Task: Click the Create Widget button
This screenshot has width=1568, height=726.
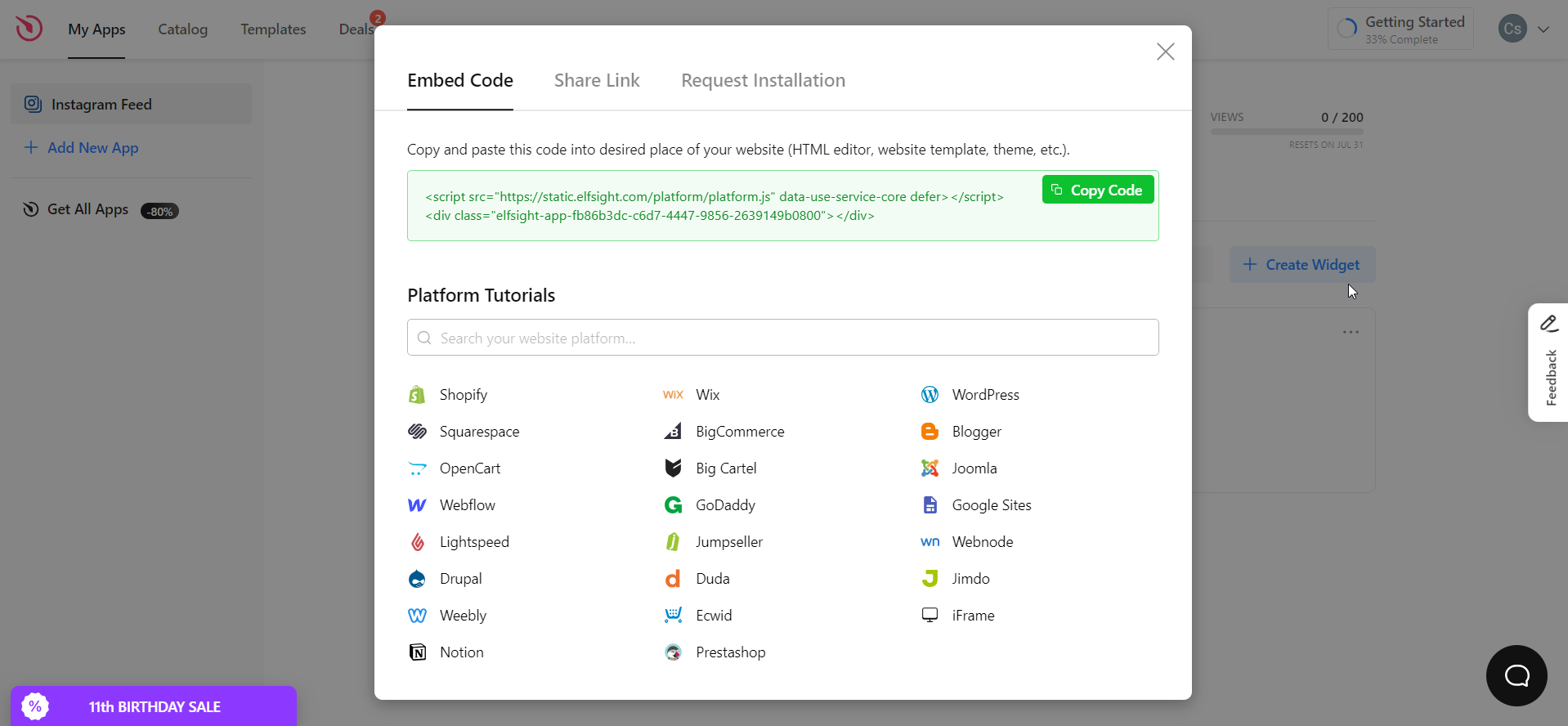Action: click(1302, 265)
